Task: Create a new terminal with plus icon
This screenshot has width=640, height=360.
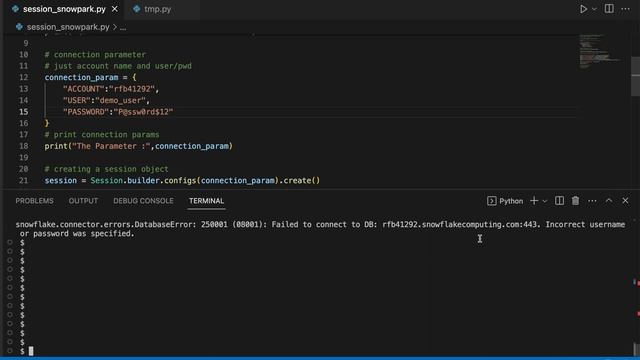Action: tap(534, 200)
